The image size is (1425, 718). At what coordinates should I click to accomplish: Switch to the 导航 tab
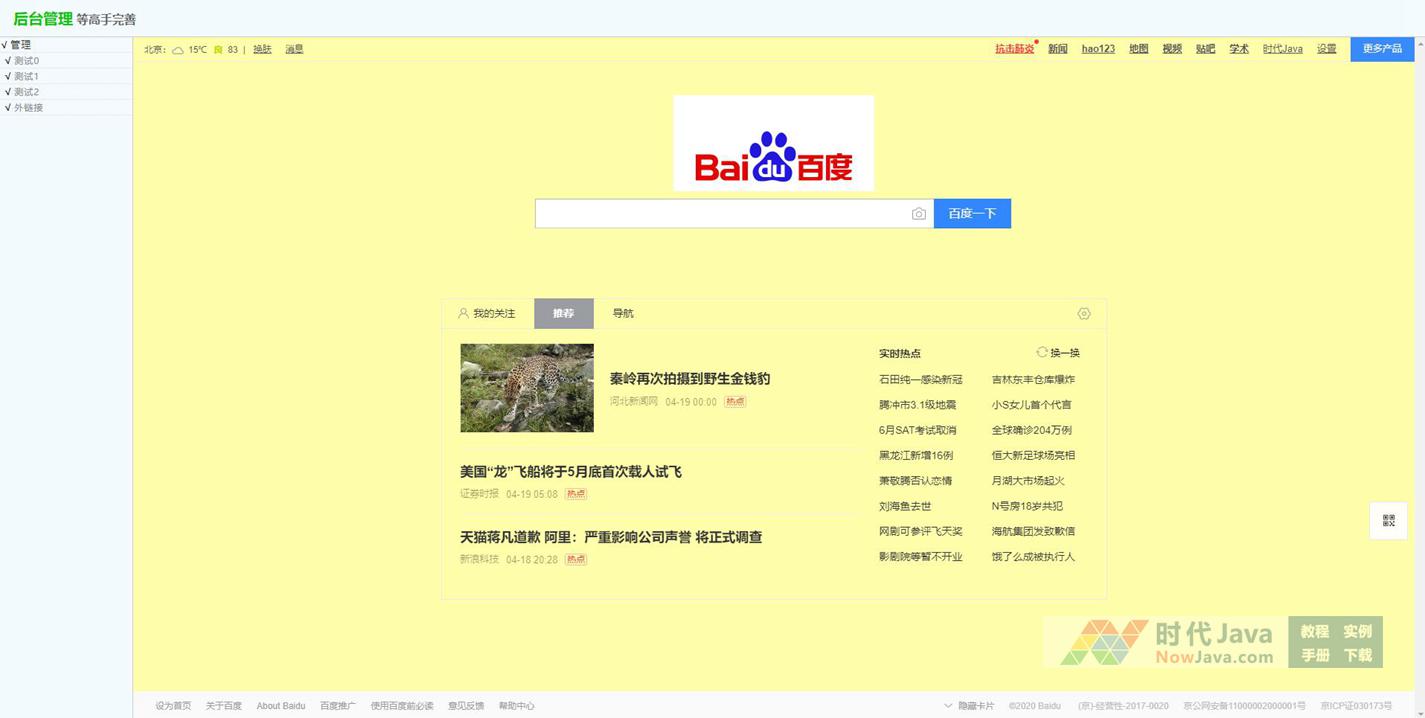click(623, 314)
